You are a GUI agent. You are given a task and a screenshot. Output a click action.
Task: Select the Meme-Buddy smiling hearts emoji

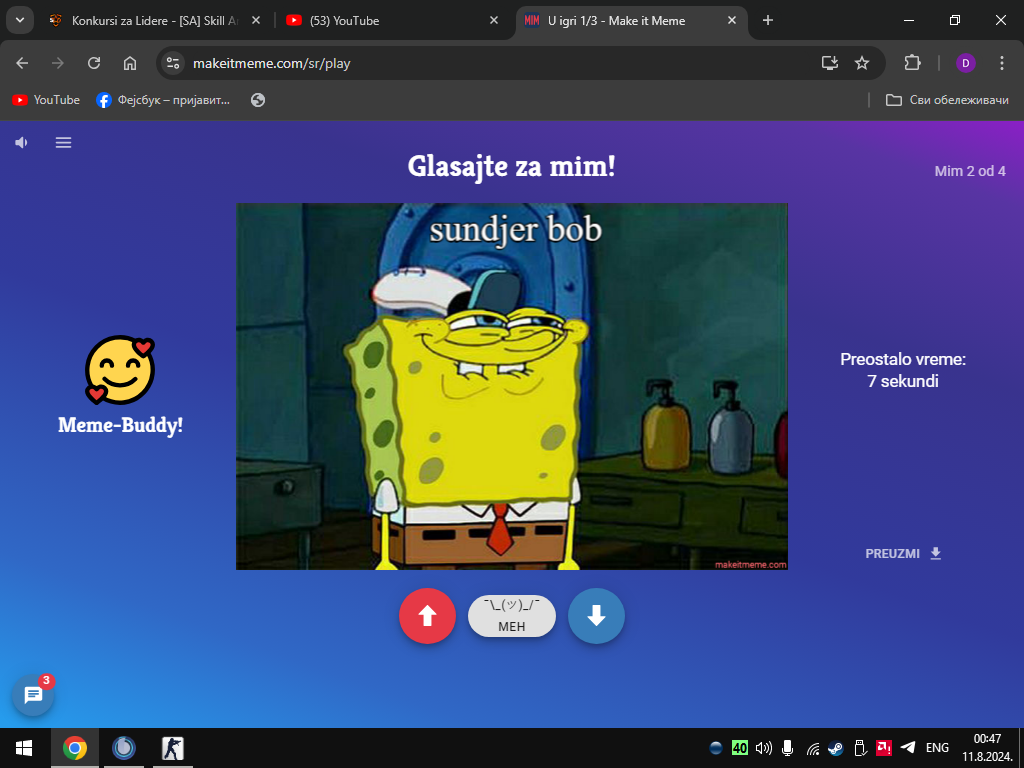[x=120, y=370]
